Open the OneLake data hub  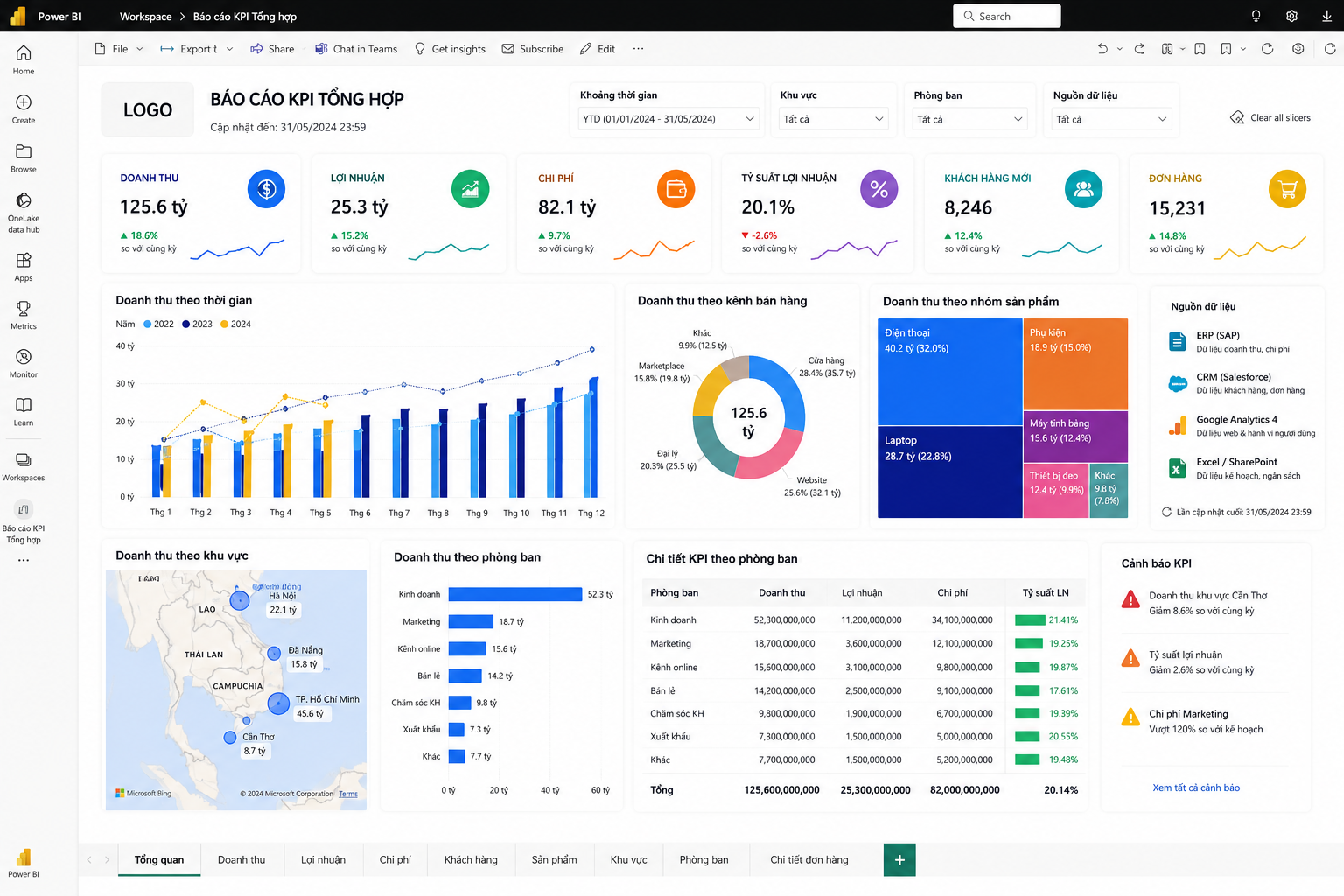click(24, 213)
